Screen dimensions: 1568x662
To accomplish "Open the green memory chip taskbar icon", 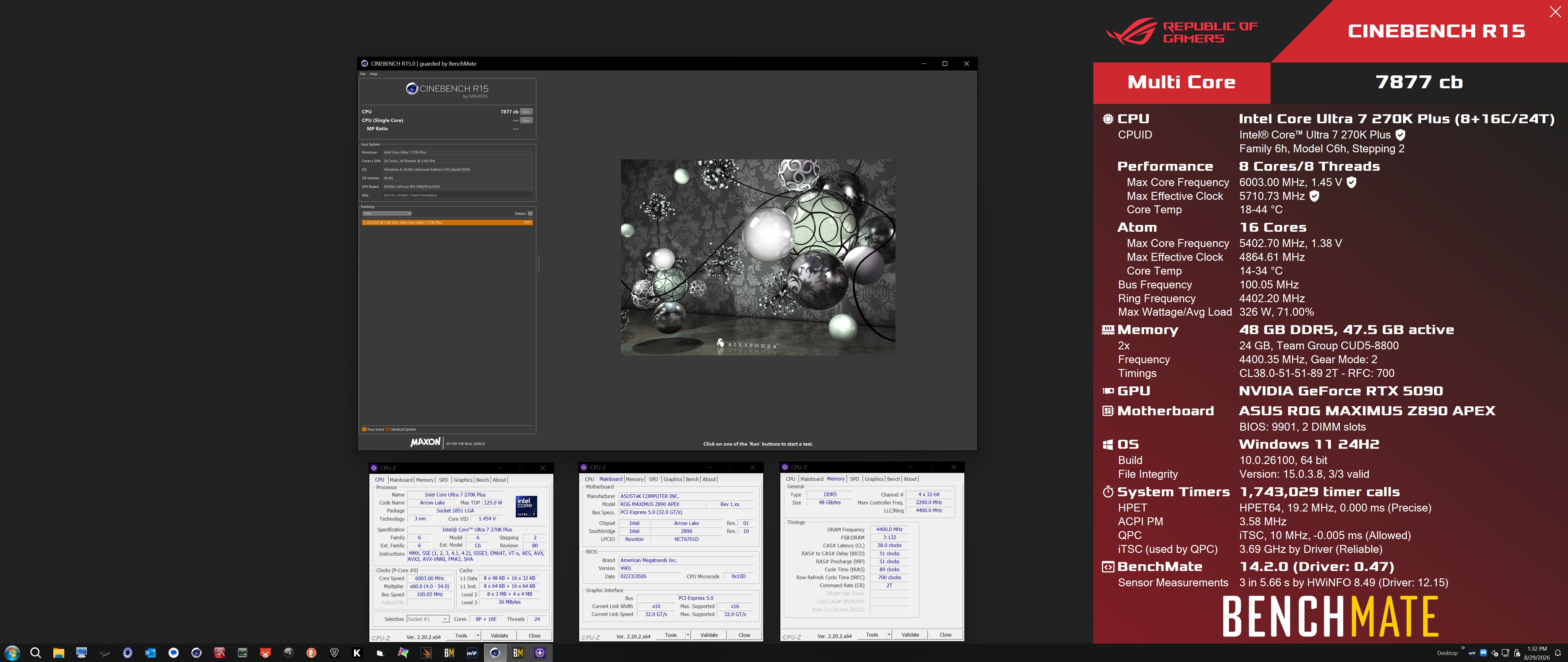I will click(242, 653).
